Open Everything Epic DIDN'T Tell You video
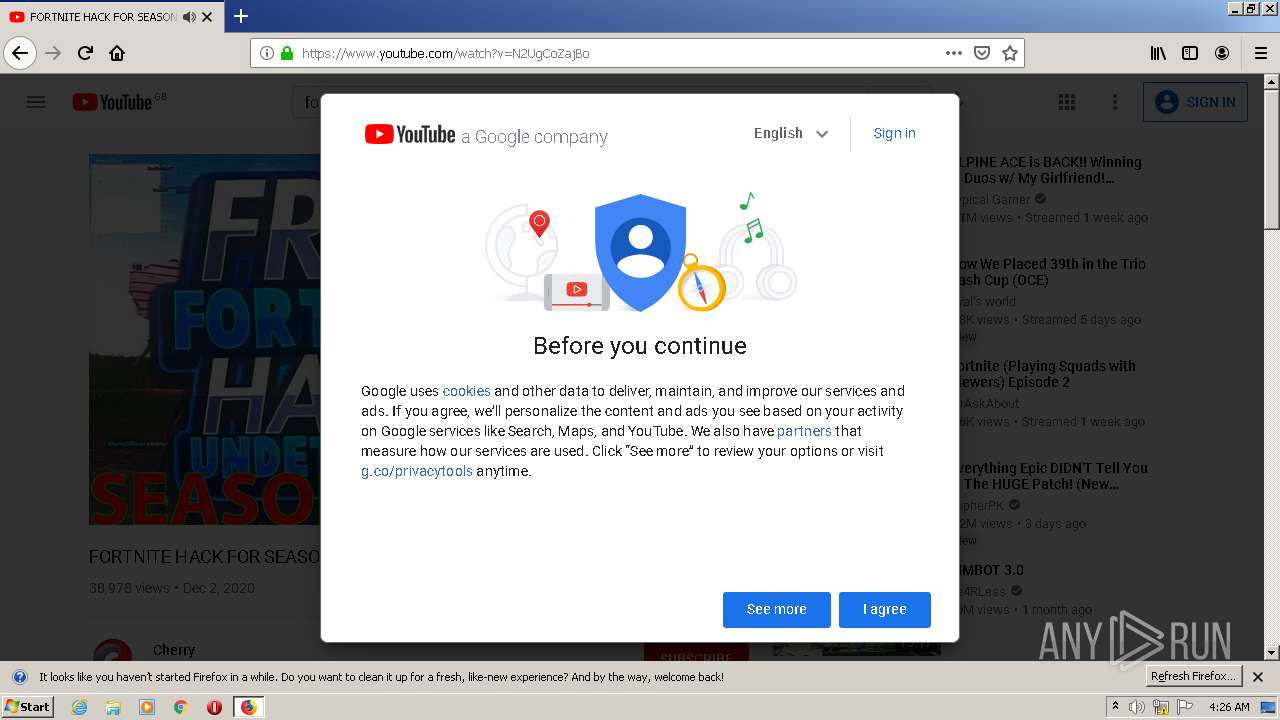The image size is (1280, 720). tap(1054, 476)
